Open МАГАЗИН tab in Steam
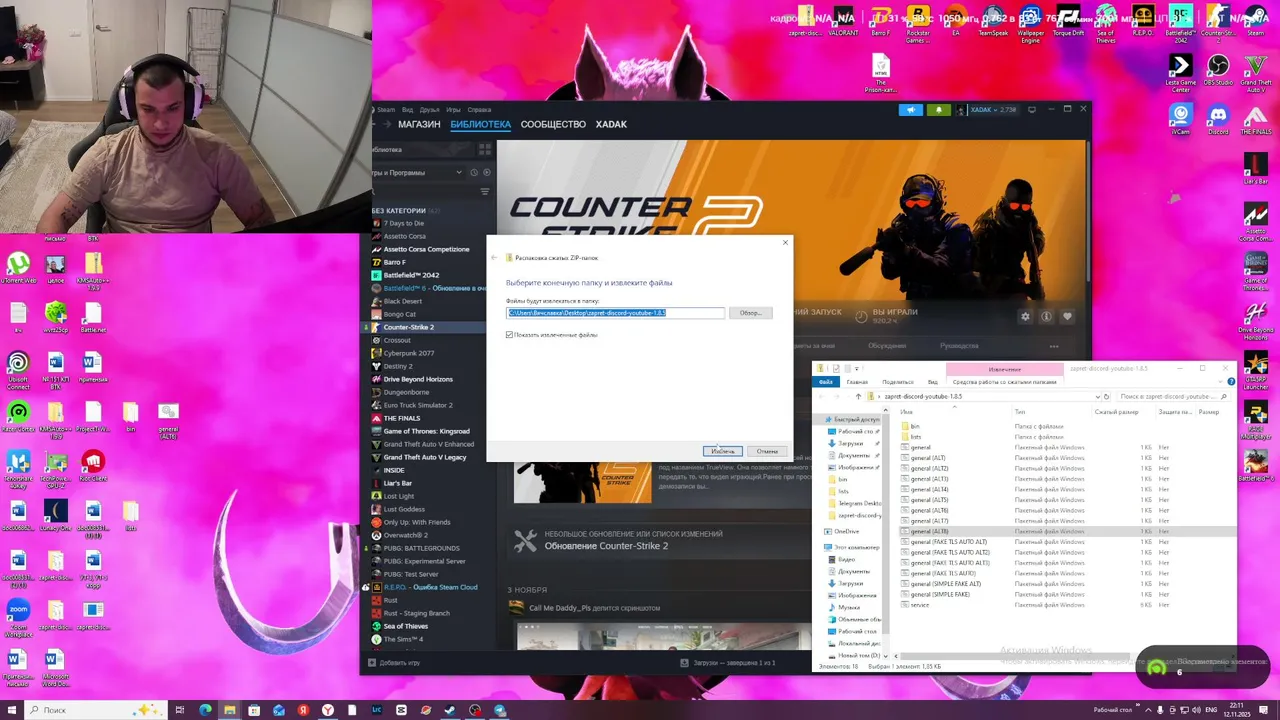 coord(419,125)
